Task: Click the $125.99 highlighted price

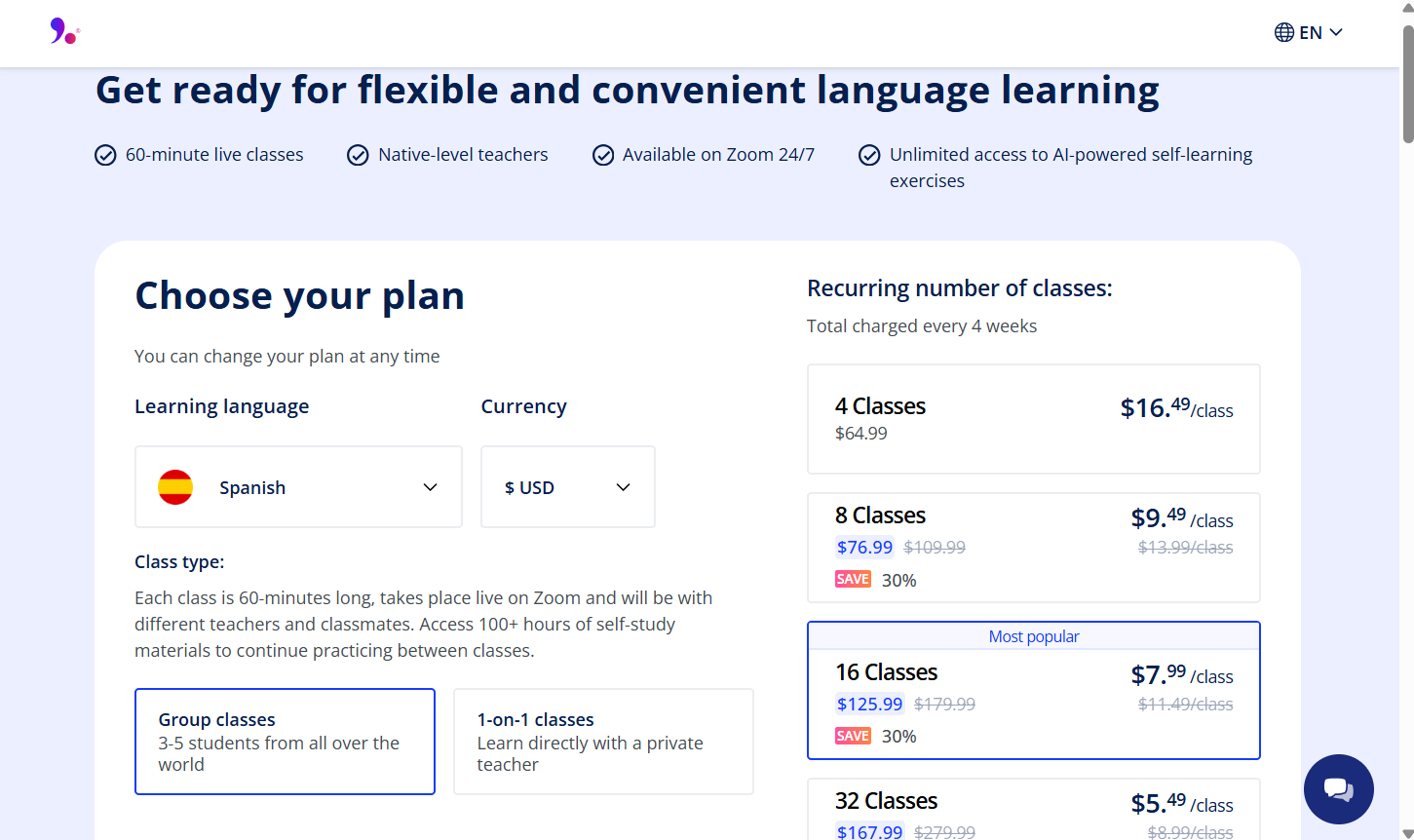Action: coord(869,704)
